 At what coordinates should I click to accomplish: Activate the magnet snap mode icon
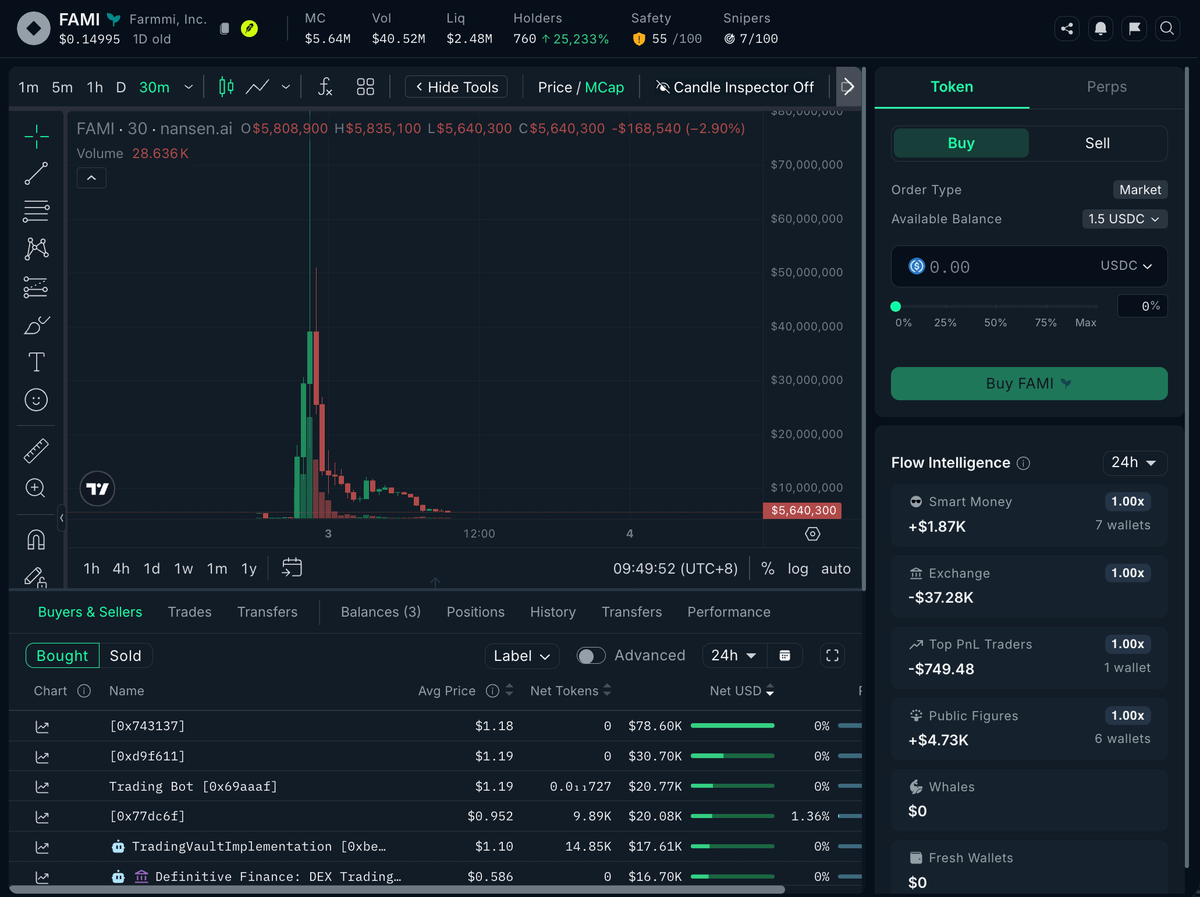(36, 540)
